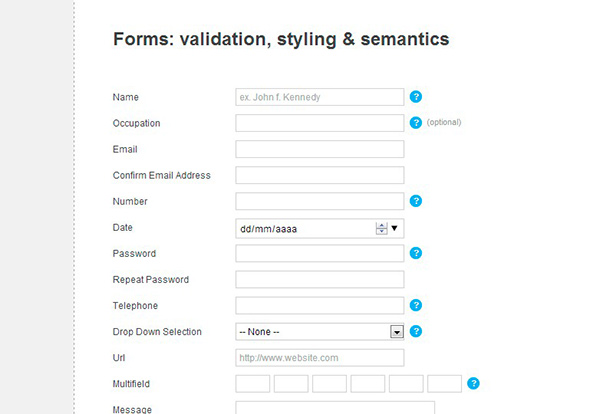This screenshot has width=600, height=414.
Task: Focus the Name input field
Action: [x=320, y=97]
